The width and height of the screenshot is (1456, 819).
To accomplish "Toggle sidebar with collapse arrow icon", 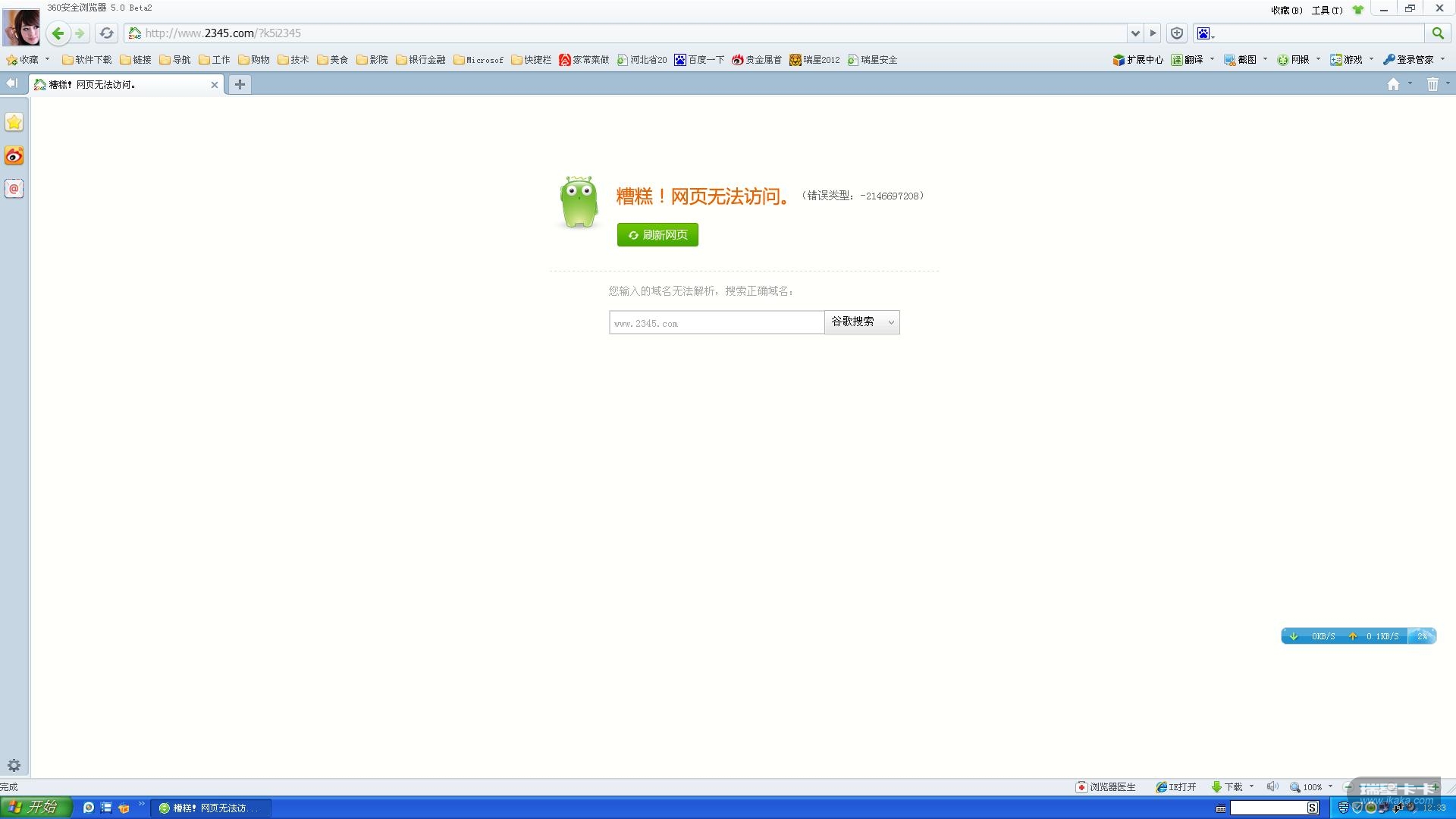I will pos(11,83).
